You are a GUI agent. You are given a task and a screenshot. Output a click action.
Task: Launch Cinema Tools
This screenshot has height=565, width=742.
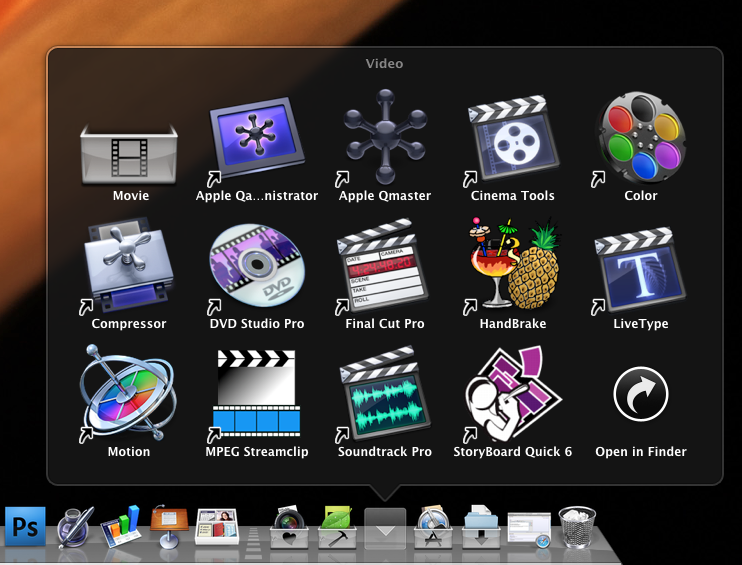[x=513, y=138]
